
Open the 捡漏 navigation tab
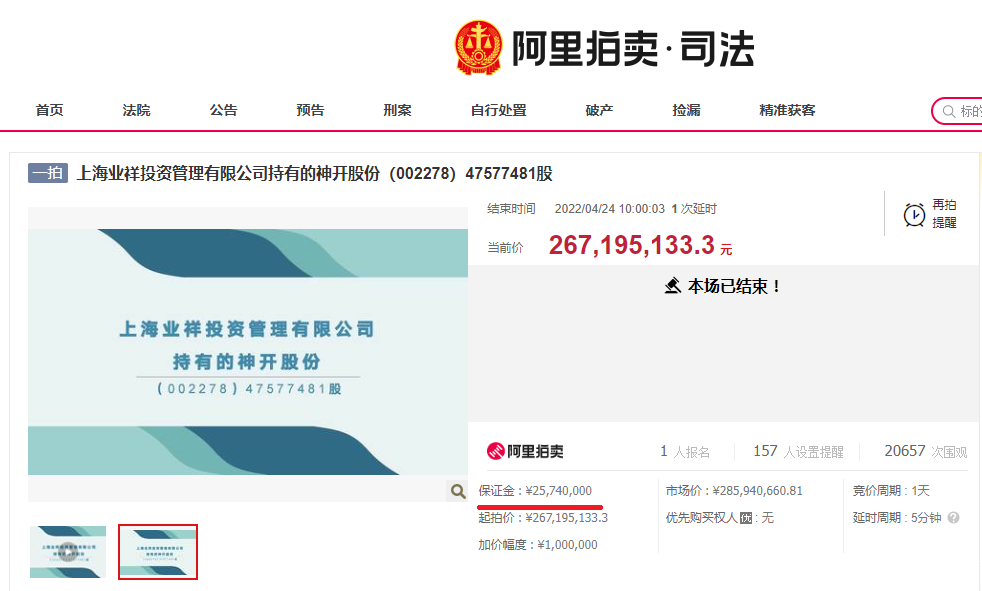[x=686, y=110]
